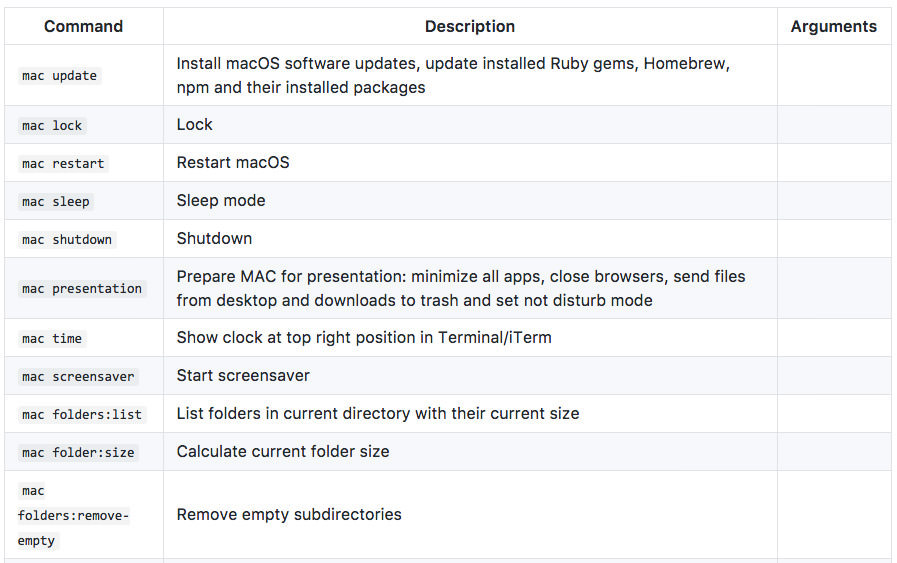Click the 'mac restart' command code
This screenshot has width=897, height=563.
pos(63,164)
